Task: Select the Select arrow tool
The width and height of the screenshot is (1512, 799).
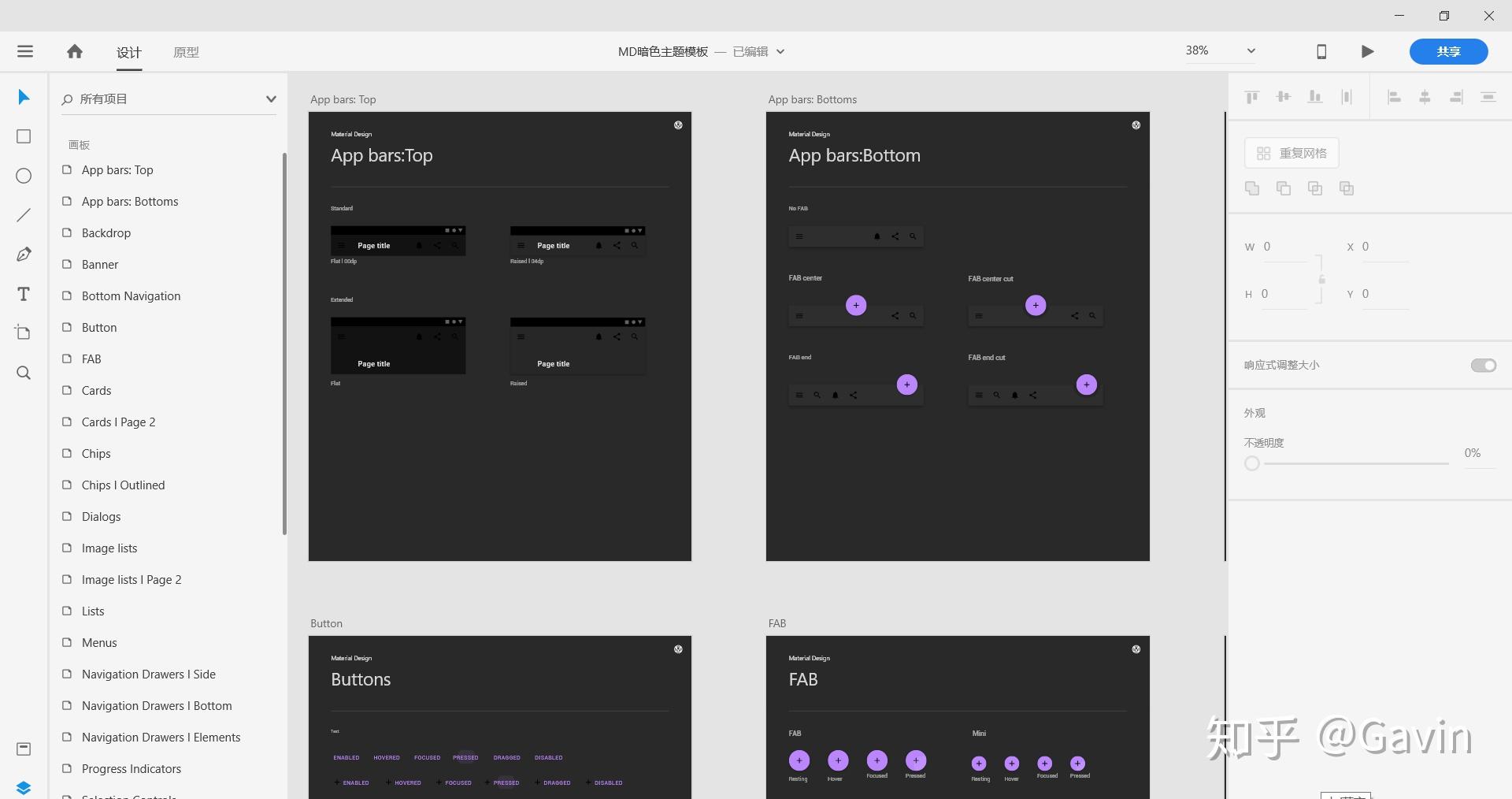Action: click(24, 97)
